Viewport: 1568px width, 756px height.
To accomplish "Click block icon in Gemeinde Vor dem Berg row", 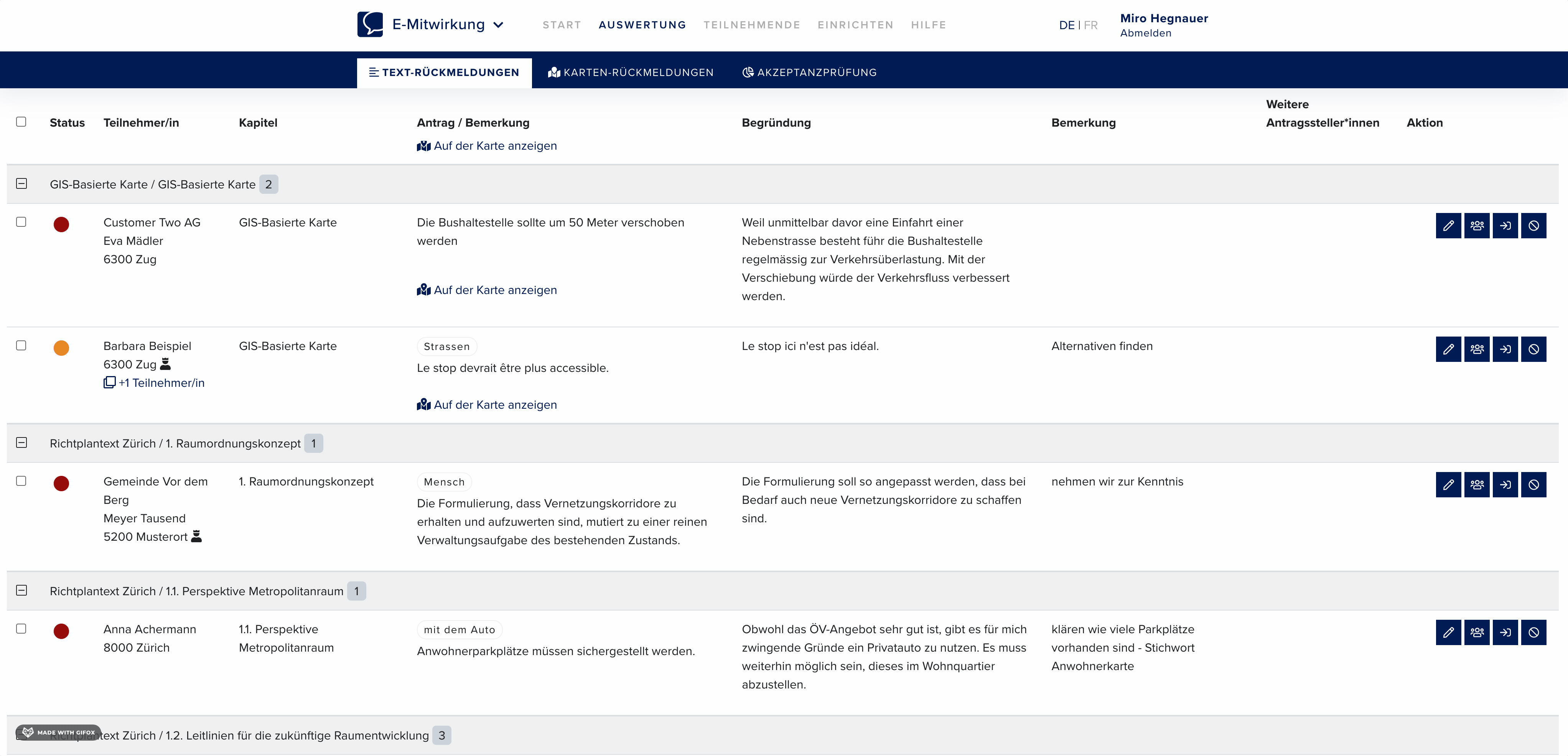I will [x=1533, y=484].
